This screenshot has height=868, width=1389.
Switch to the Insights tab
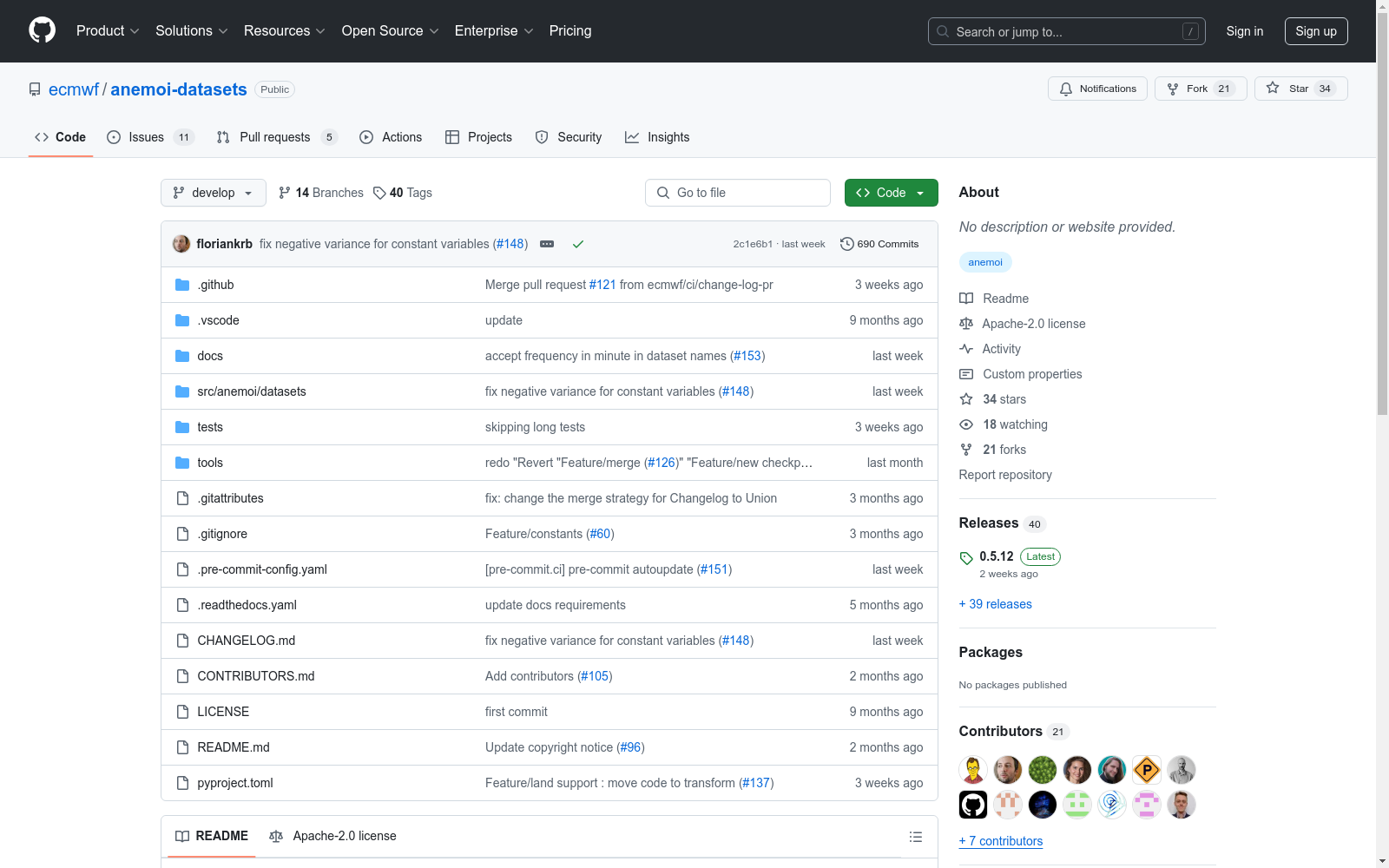(657, 137)
